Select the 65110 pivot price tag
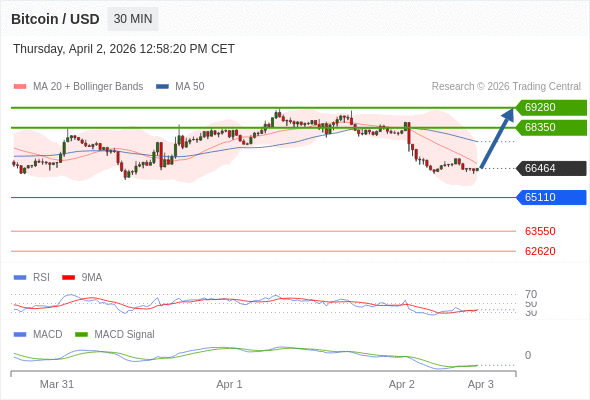 [x=551, y=197]
